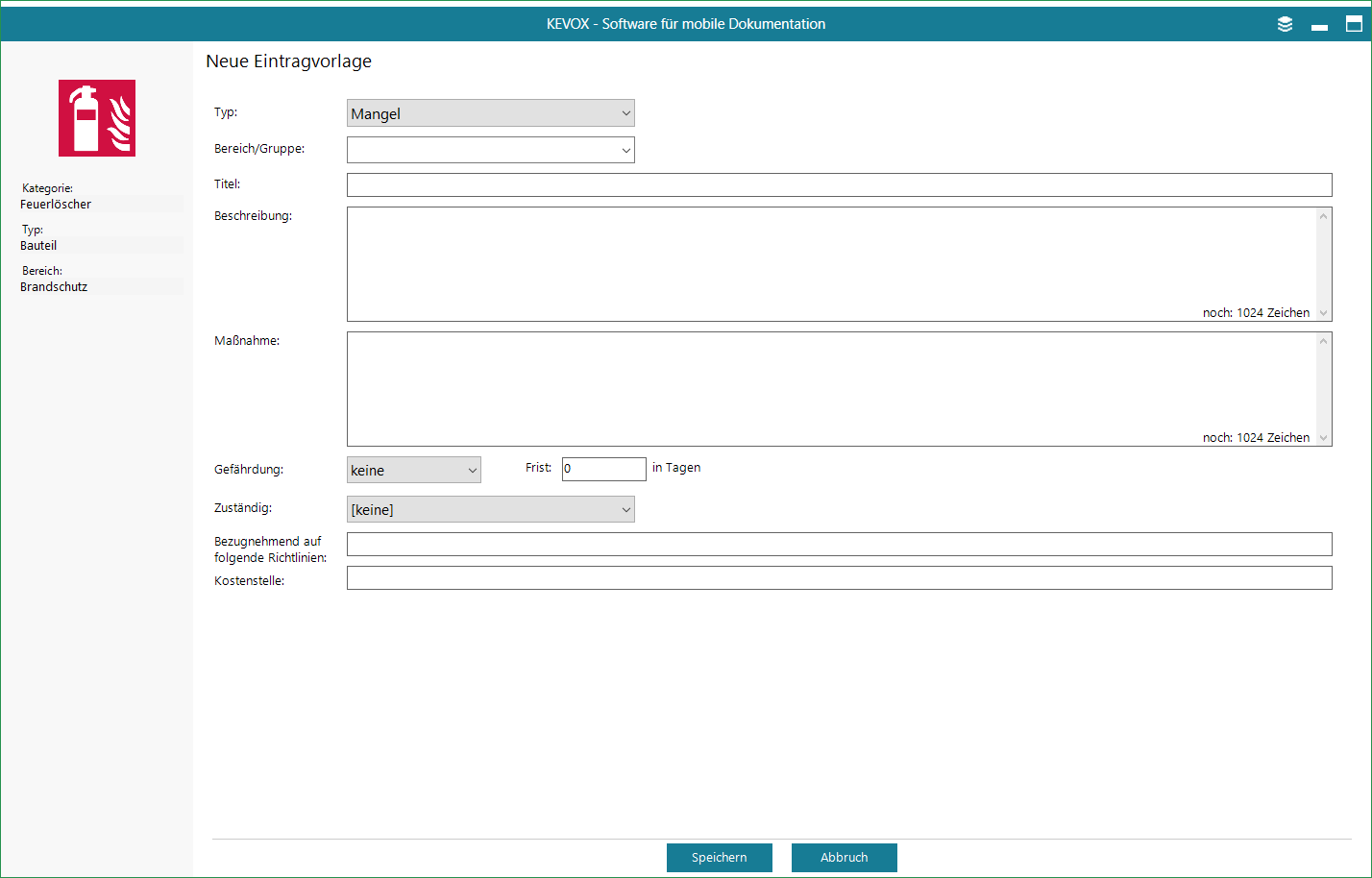
Task: Click the Richtlinien reference input field
Action: point(840,544)
